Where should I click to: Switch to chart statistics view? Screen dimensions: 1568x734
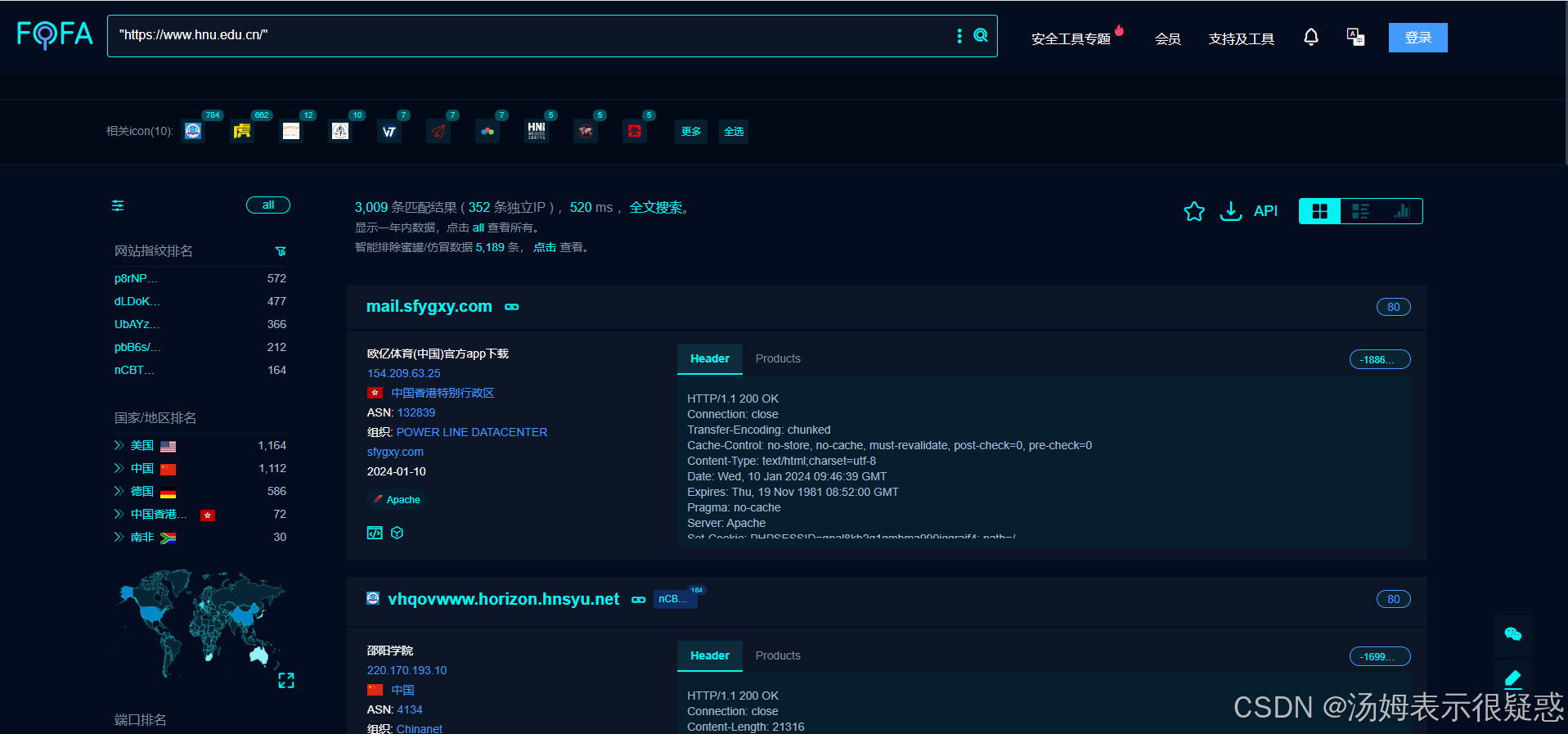[1402, 211]
